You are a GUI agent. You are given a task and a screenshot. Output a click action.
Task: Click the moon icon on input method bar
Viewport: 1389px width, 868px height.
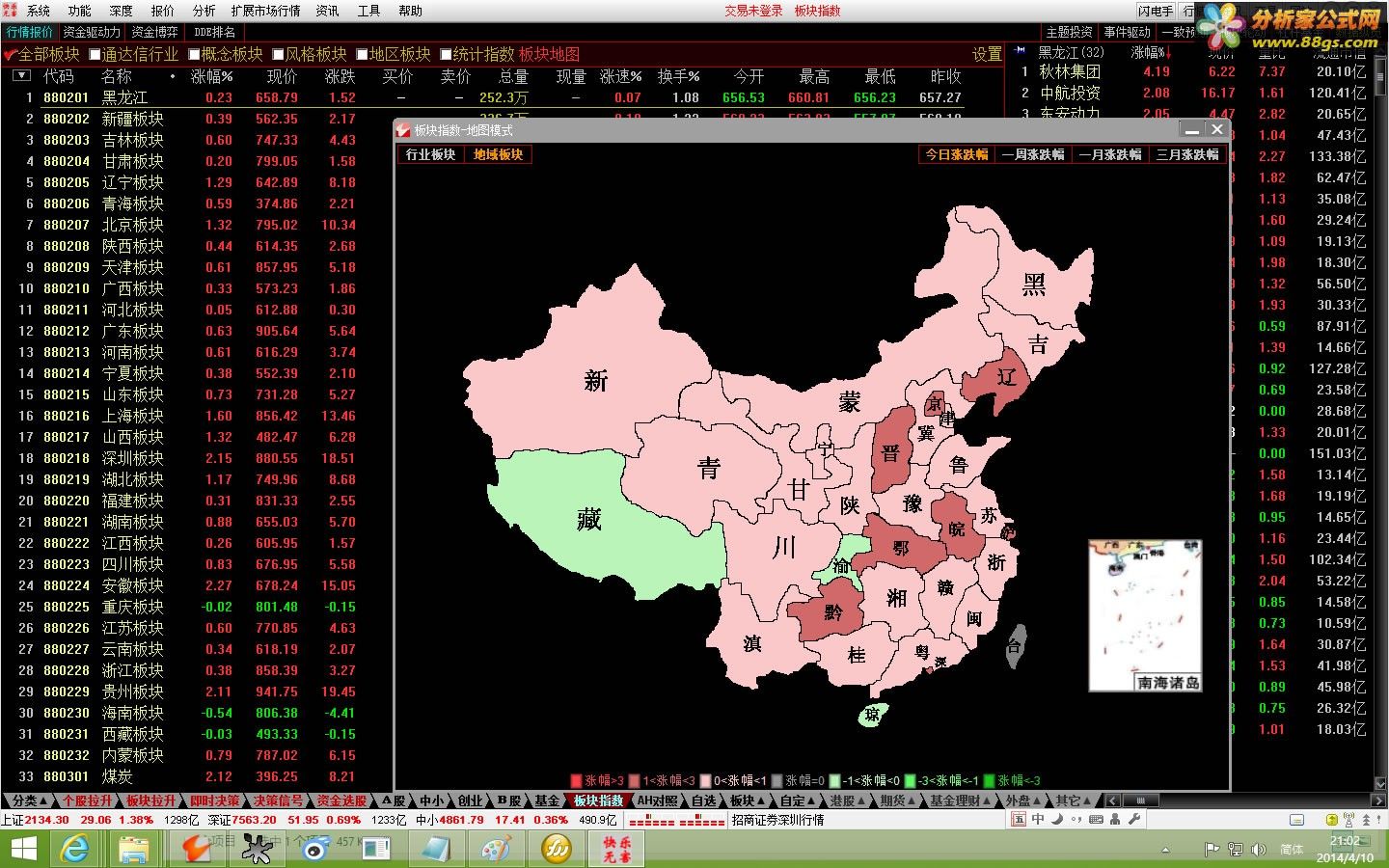(x=1057, y=820)
